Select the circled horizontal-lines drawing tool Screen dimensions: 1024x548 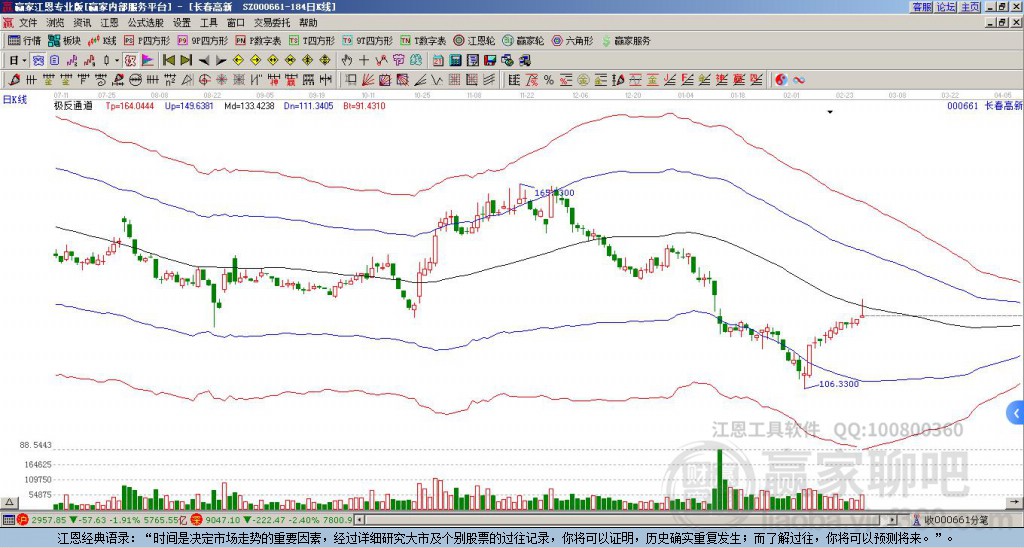coord(135,80)
